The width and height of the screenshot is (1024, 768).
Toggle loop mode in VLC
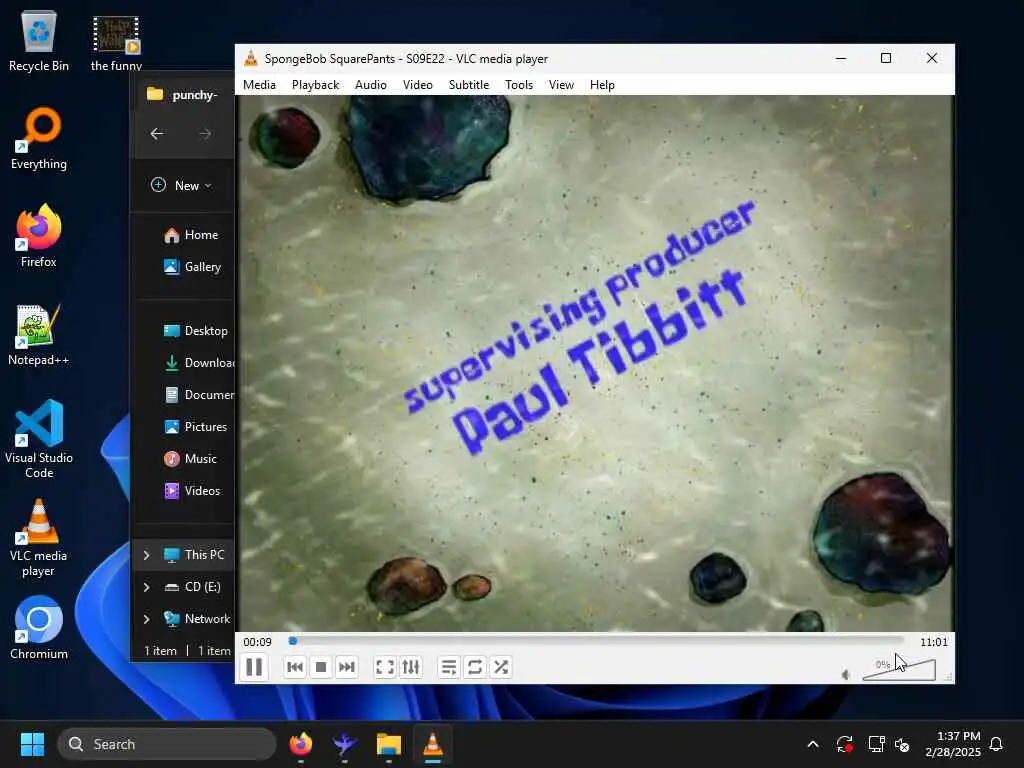click(x=475, y=667)
